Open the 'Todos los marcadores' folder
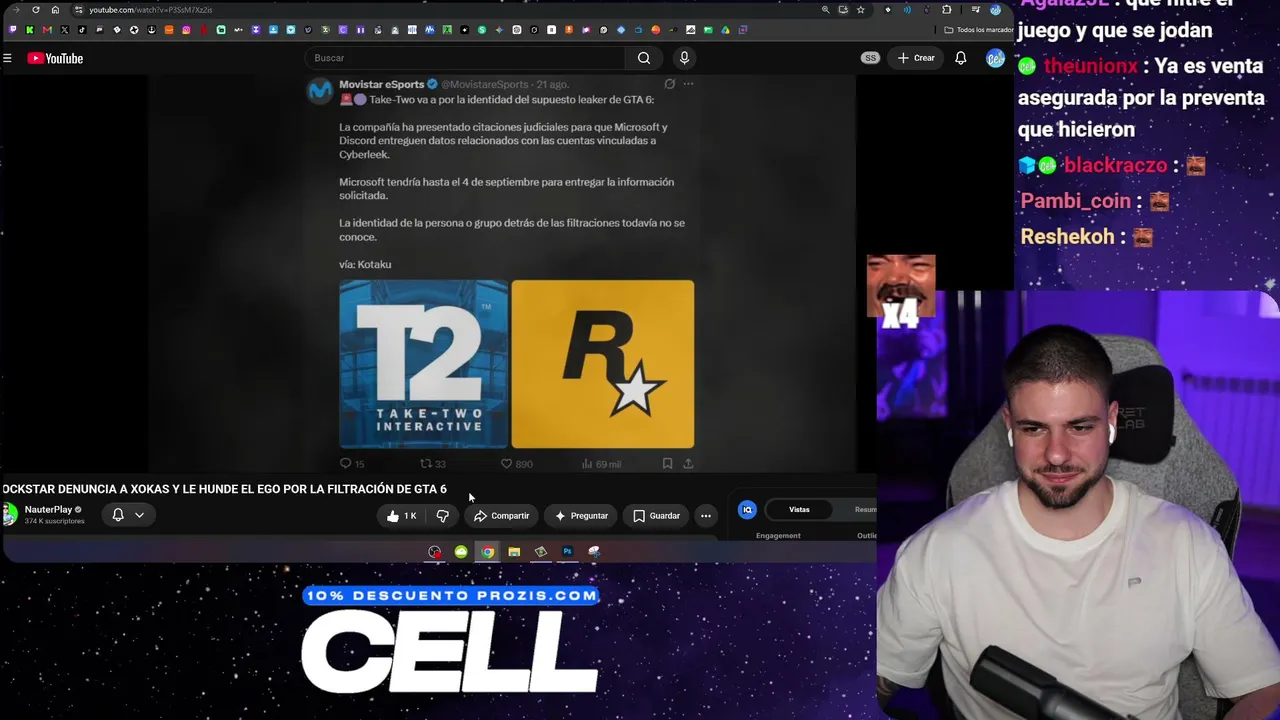Viewport: 1280px width, 720px height. (978, 30)
